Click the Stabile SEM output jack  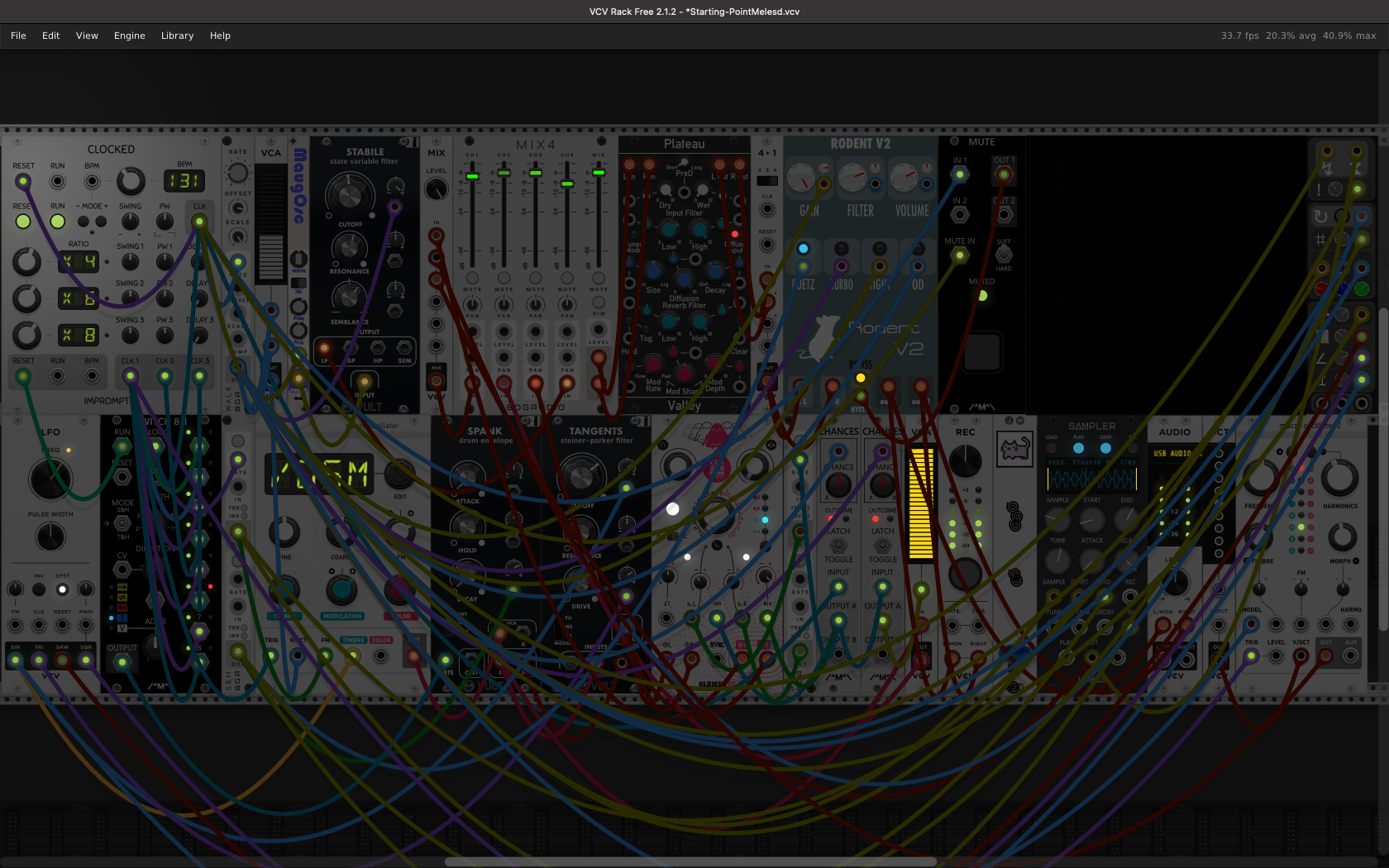(x=404, y=347)
